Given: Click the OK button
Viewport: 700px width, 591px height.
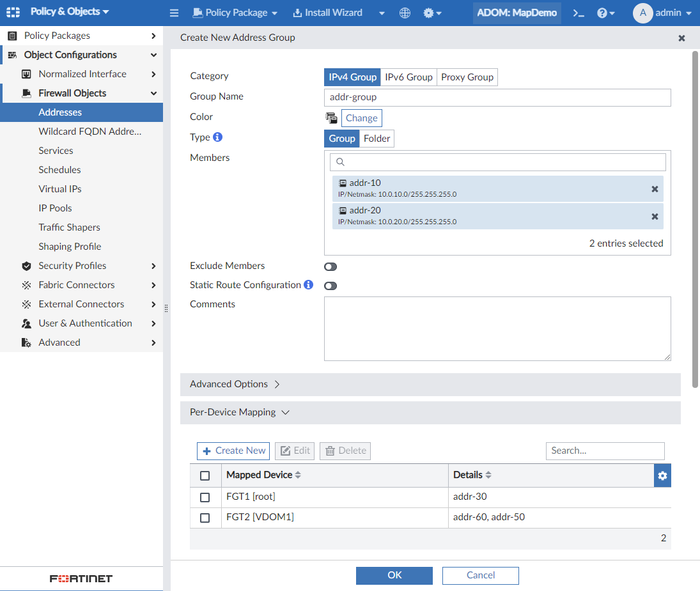Looking at the screenshot, I should coord(394,575).
